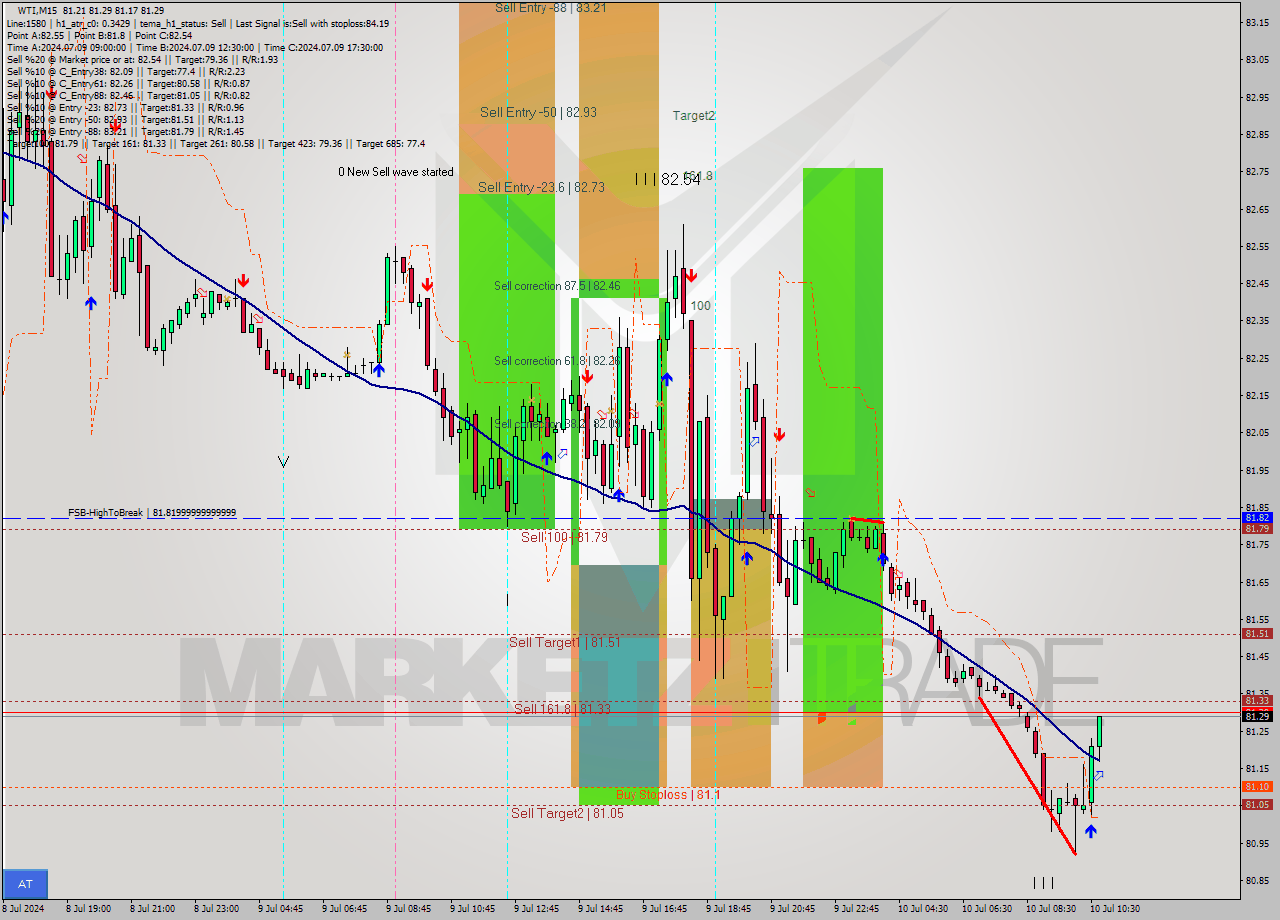Click the Sell Target1 | 81.51 label
1280x920 pixels.
(x=565, y=642)
